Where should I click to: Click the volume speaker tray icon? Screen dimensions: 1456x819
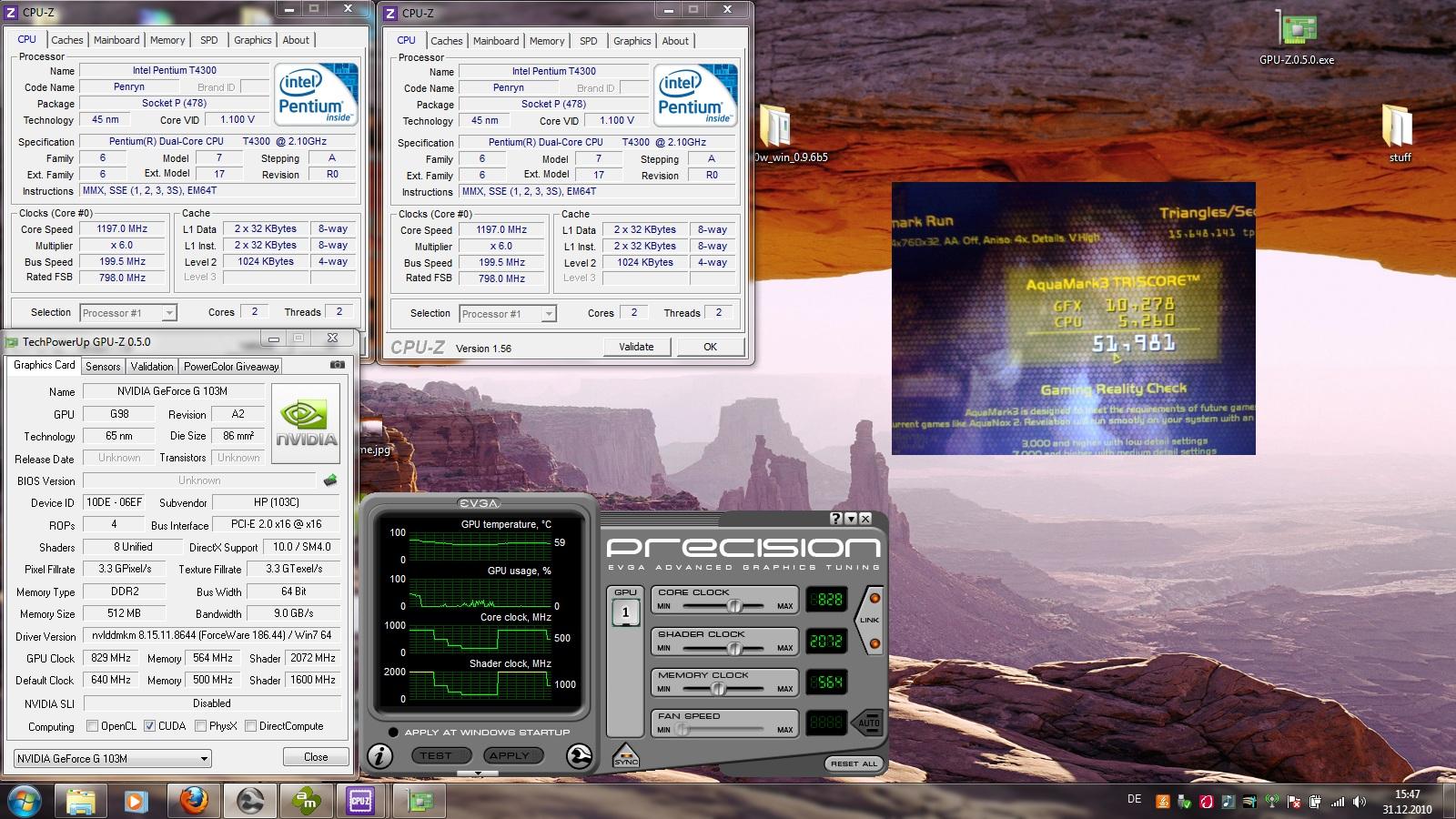1360,802
